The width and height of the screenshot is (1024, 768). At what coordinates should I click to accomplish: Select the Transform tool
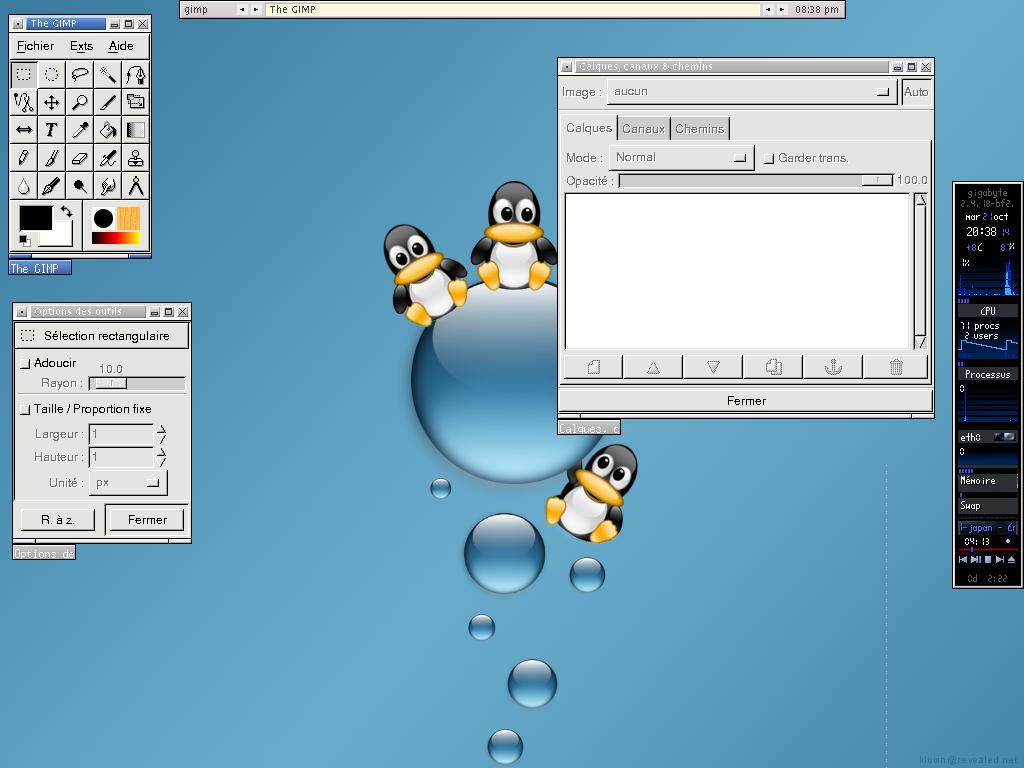point(135,102)
